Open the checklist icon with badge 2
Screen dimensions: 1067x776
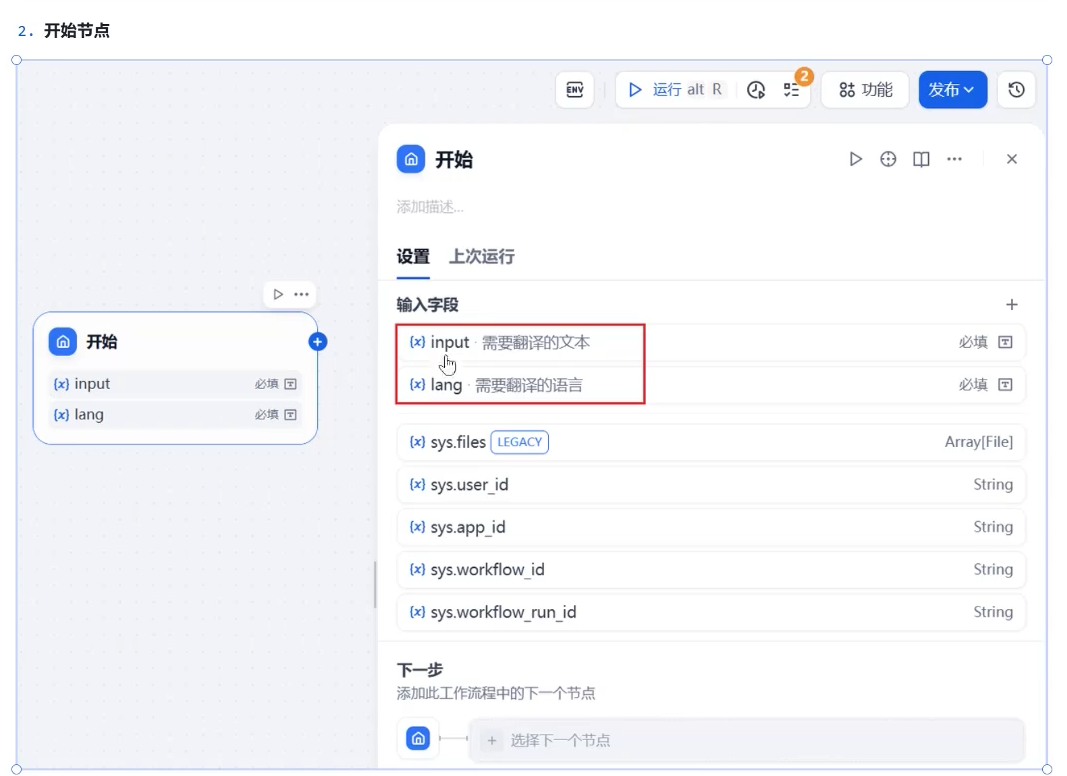pyautogui.click(x=791, y=90)
